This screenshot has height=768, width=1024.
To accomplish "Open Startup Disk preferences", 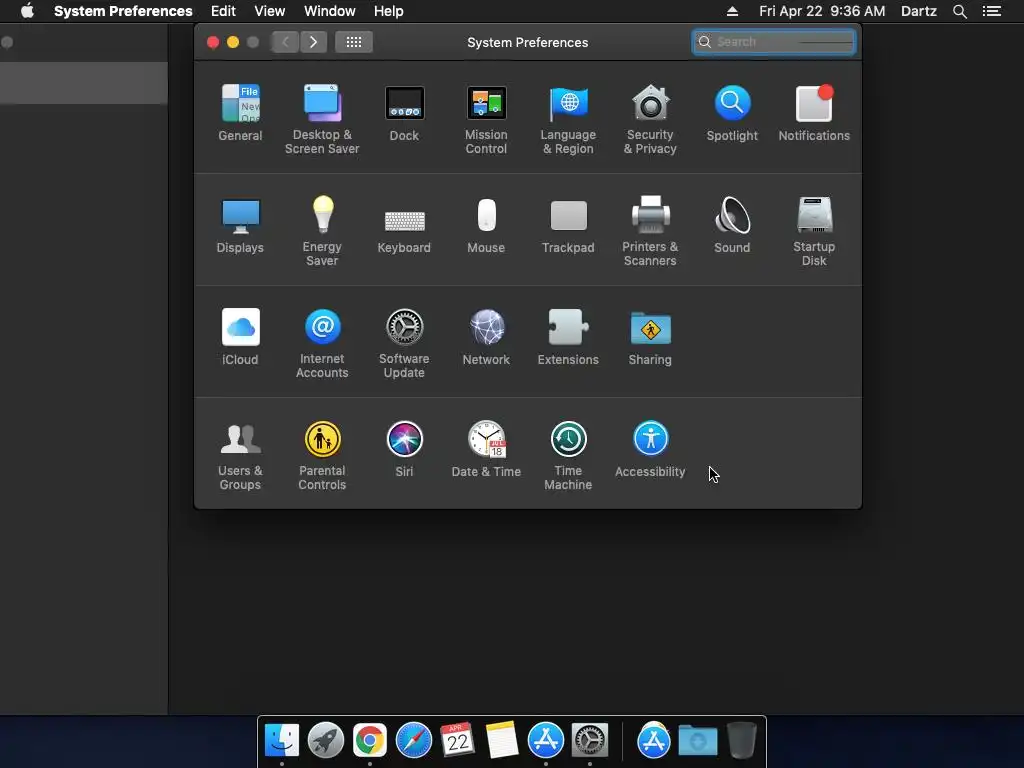I will tap(814, 231).
